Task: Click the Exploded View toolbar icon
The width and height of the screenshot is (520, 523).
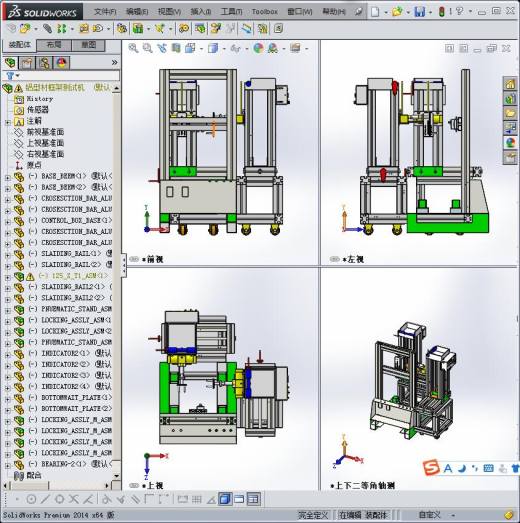Action: click(x=215, y=29)
